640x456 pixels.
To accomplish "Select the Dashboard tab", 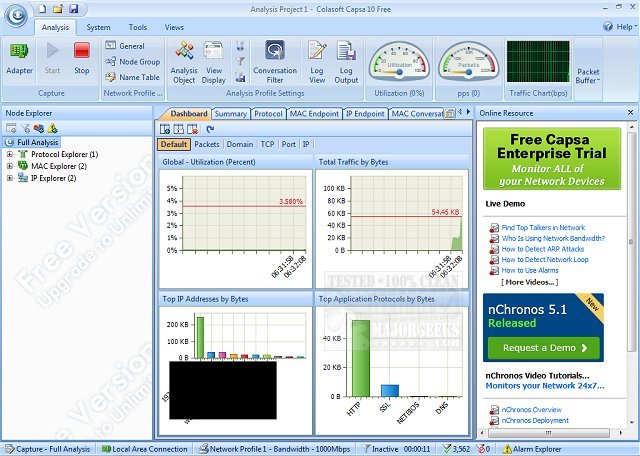I will click(189, 113).
